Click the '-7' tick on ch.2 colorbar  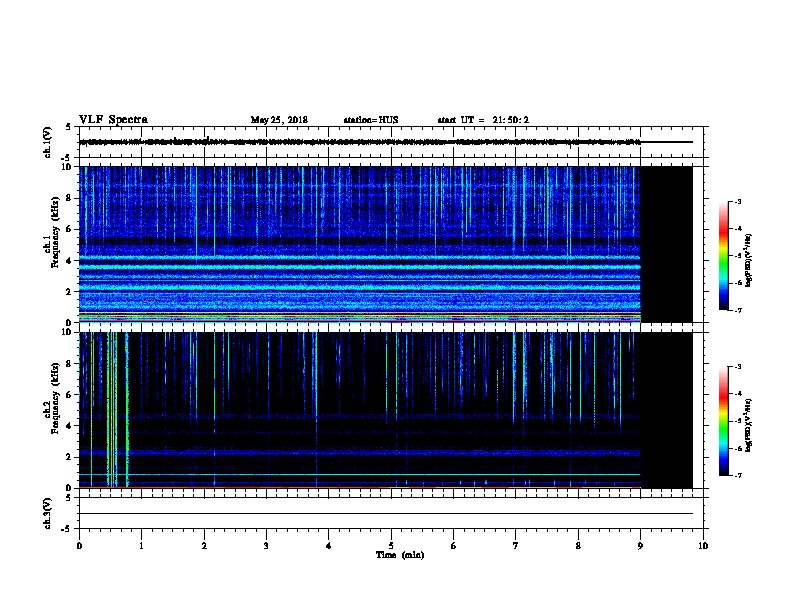(738, 476)
